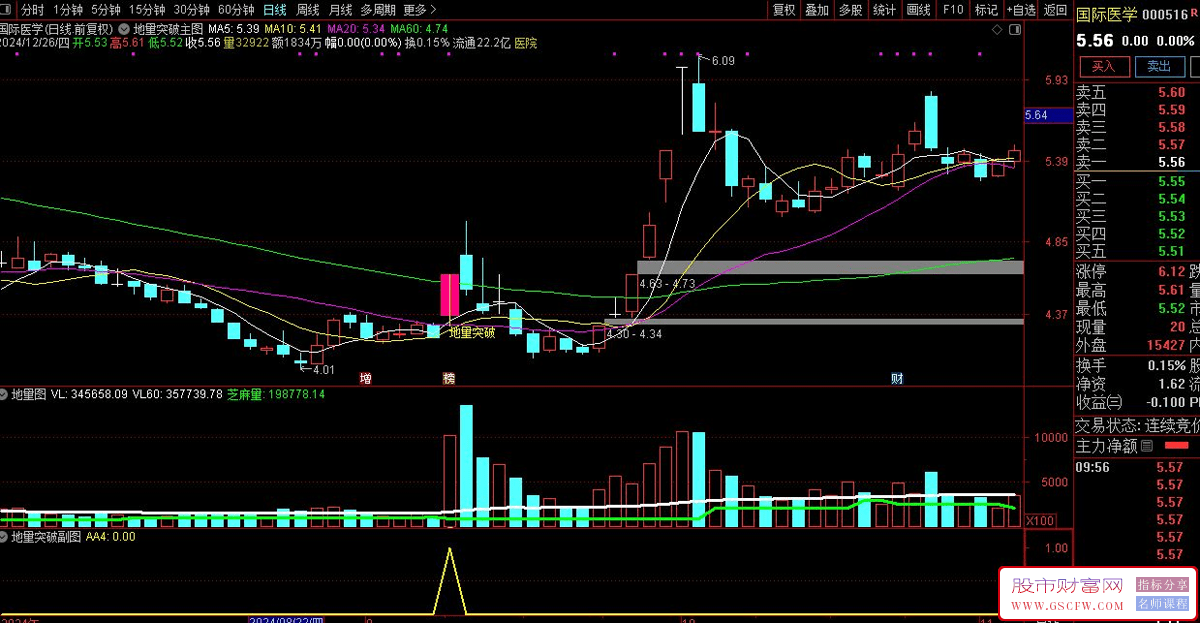Viewport: 1200px width, 623px height.
Task: Click the 返回 back button
Action: coord(1055,10)
